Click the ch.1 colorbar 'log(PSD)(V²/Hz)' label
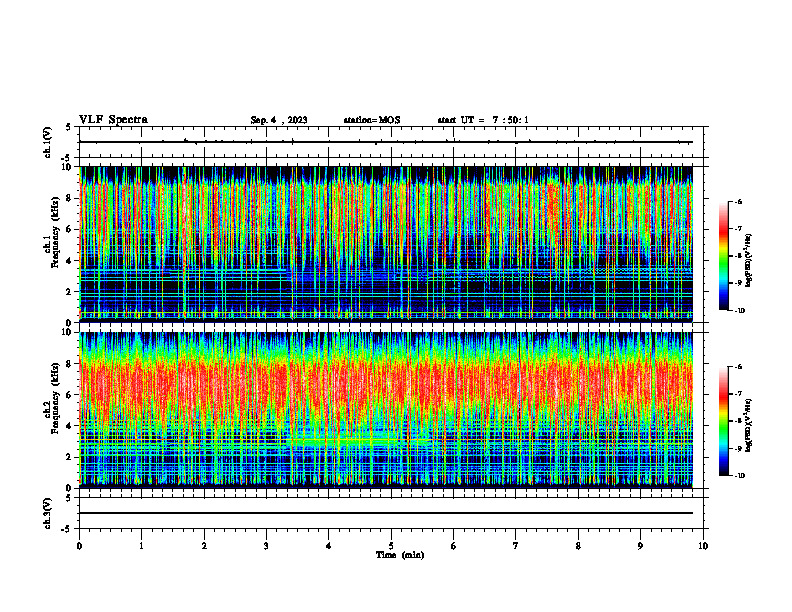The width and height of the screenshot is (792, 612). [x=749, y=261]
